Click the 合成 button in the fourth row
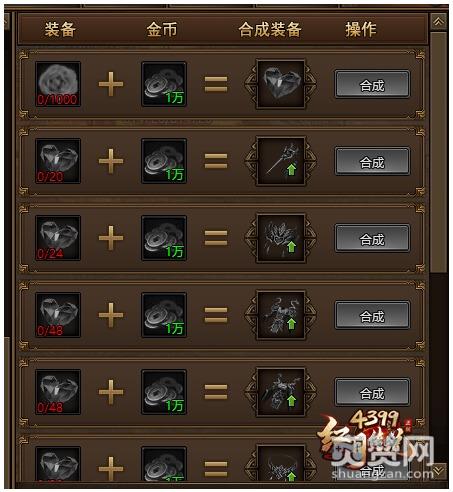The image size is (453, 492). pos(372,315)
